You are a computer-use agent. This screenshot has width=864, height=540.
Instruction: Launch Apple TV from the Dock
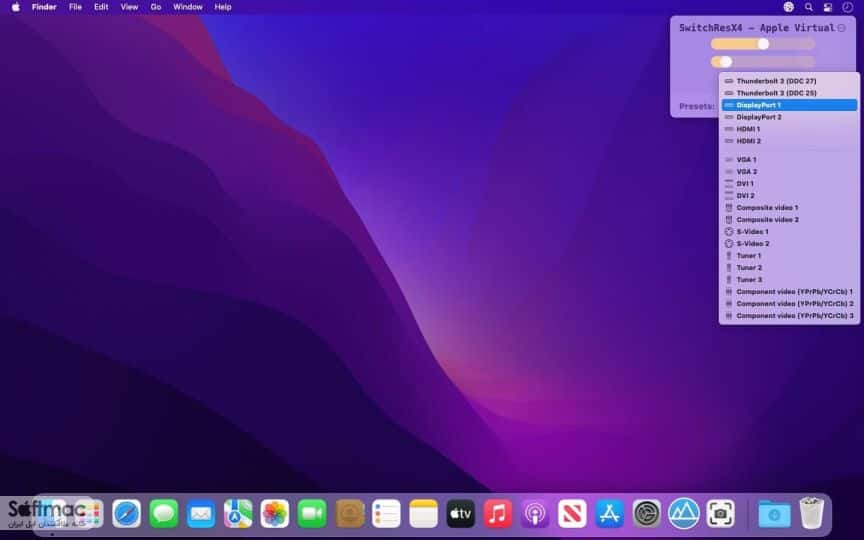(461, 514)
